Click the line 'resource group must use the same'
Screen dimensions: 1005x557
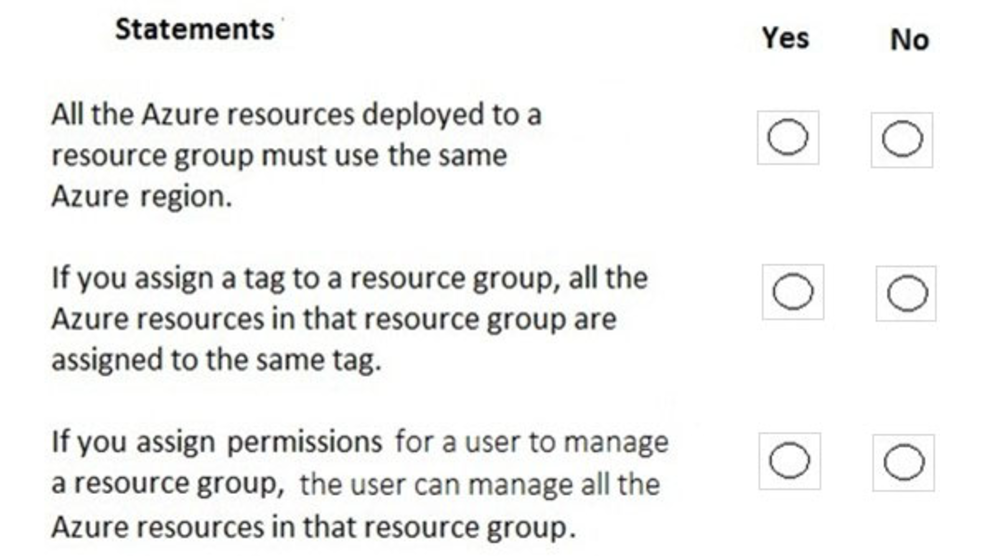pos(279,155)
